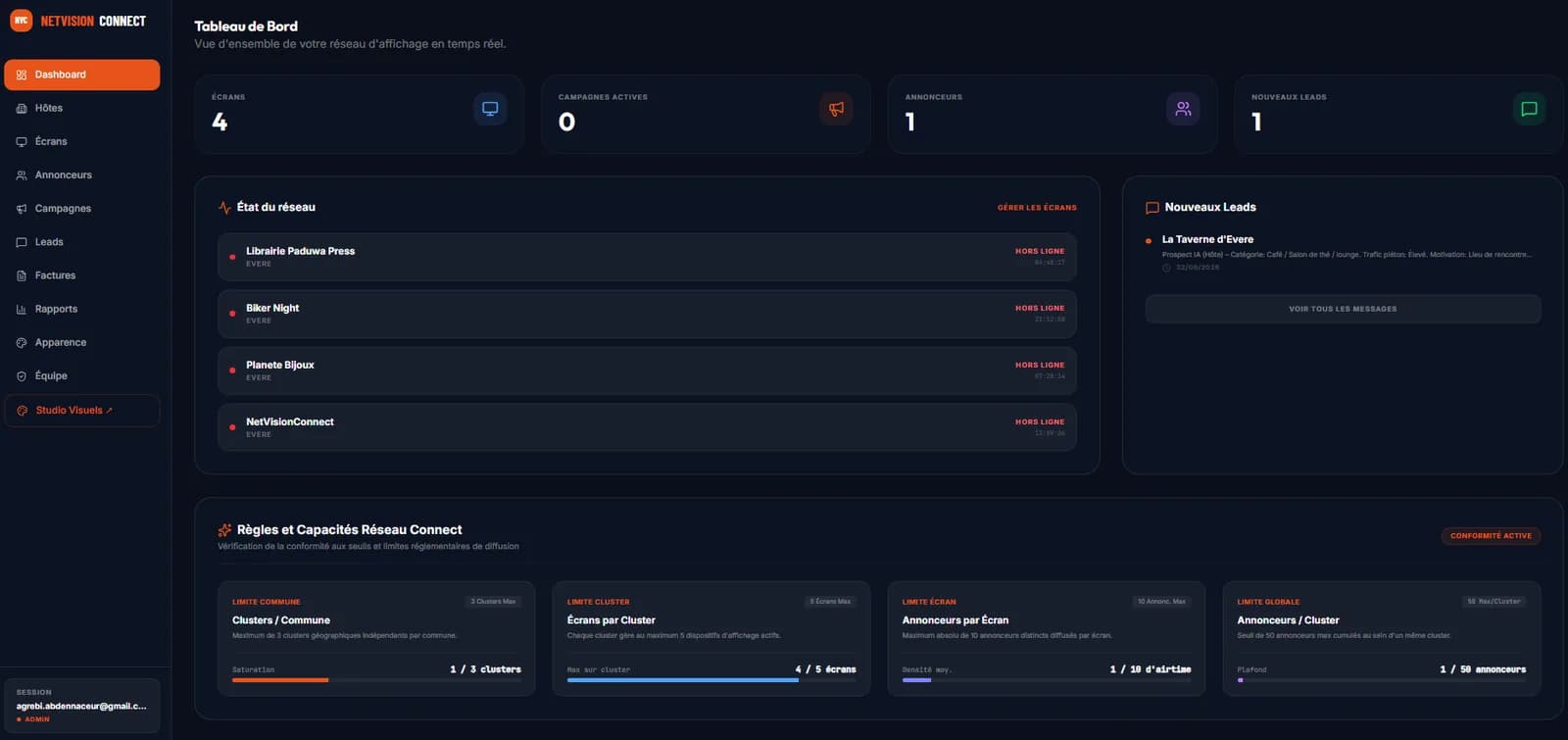The image size is (1568, 740).
Task: Open the Écrans sidebar section
Action: tap(81, 141)
